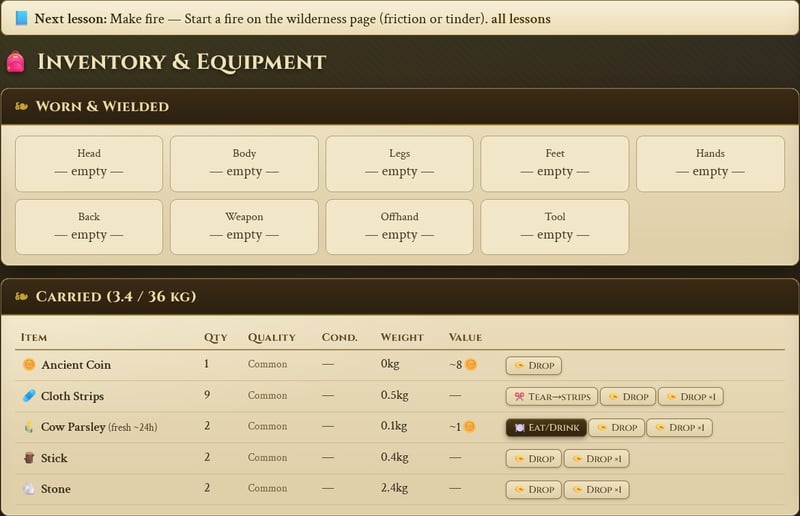The image size is (800, 516).
Task: Drop all Stones
Action: [534, 490]
